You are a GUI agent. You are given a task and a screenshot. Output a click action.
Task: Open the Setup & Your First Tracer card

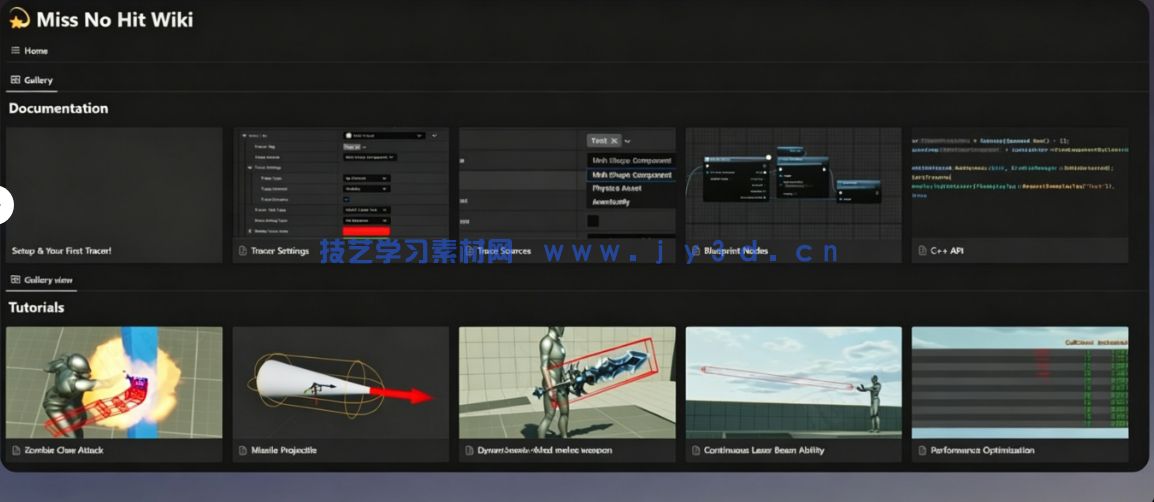point(114,195)
